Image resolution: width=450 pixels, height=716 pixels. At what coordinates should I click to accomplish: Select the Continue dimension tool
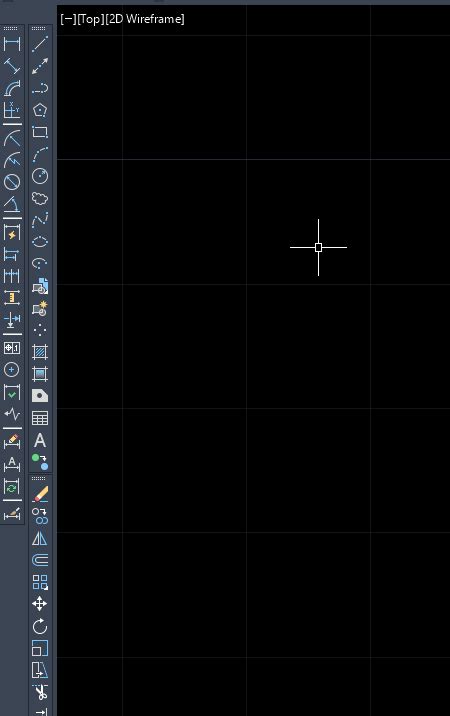coord(12,276)
